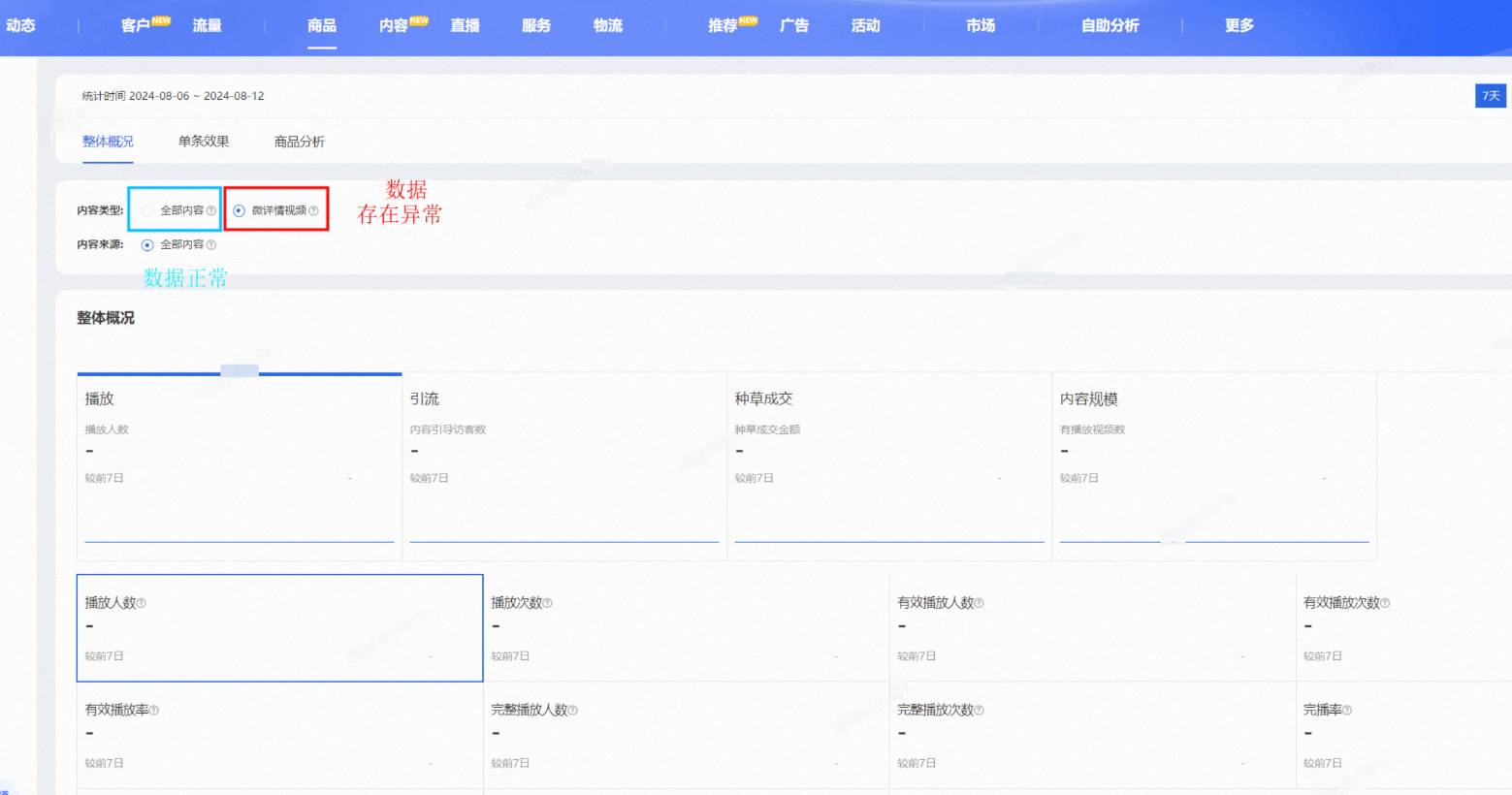Click the 整体概况 section heading

[106, 318]
